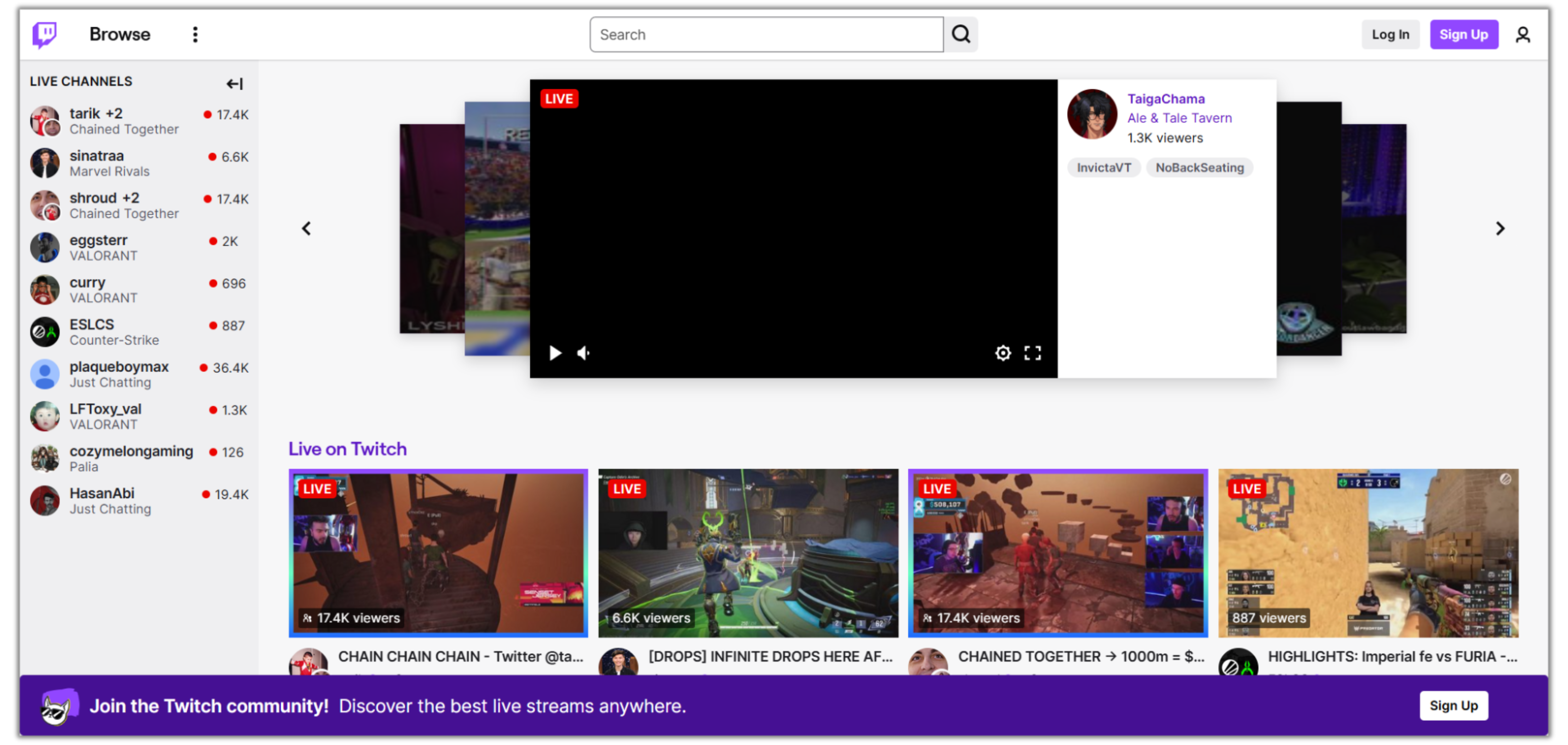Open the Ale & Tale Tavern game link

1179,118
